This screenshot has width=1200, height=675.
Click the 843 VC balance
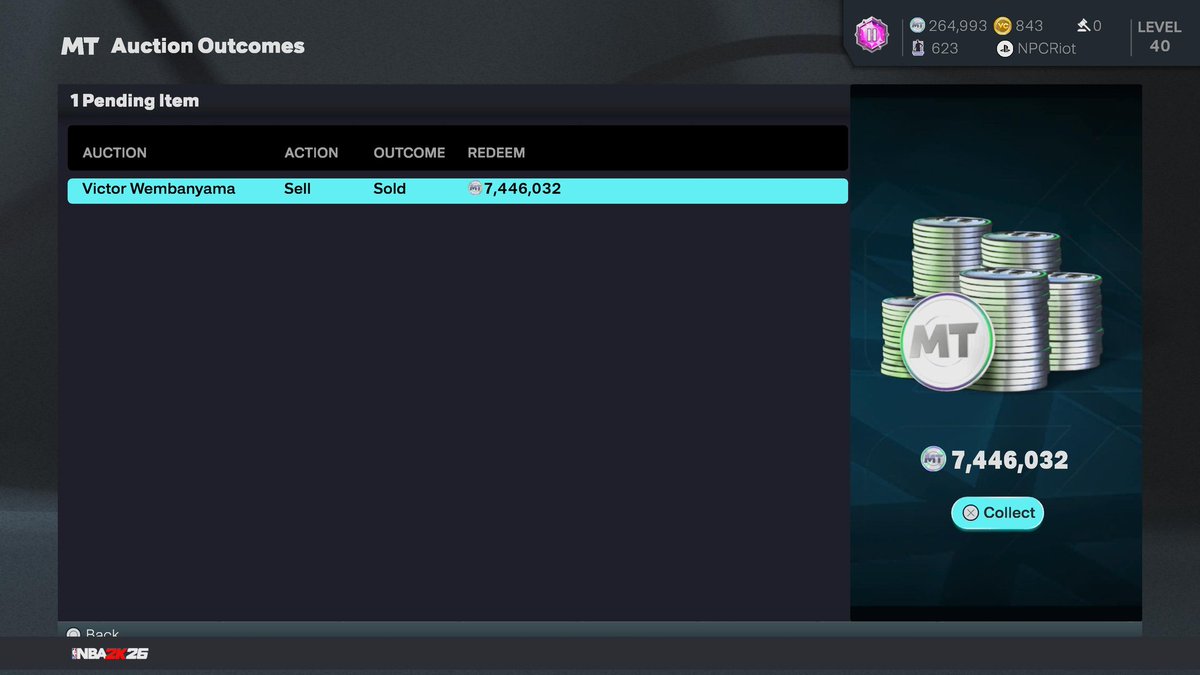[1029, 26]
